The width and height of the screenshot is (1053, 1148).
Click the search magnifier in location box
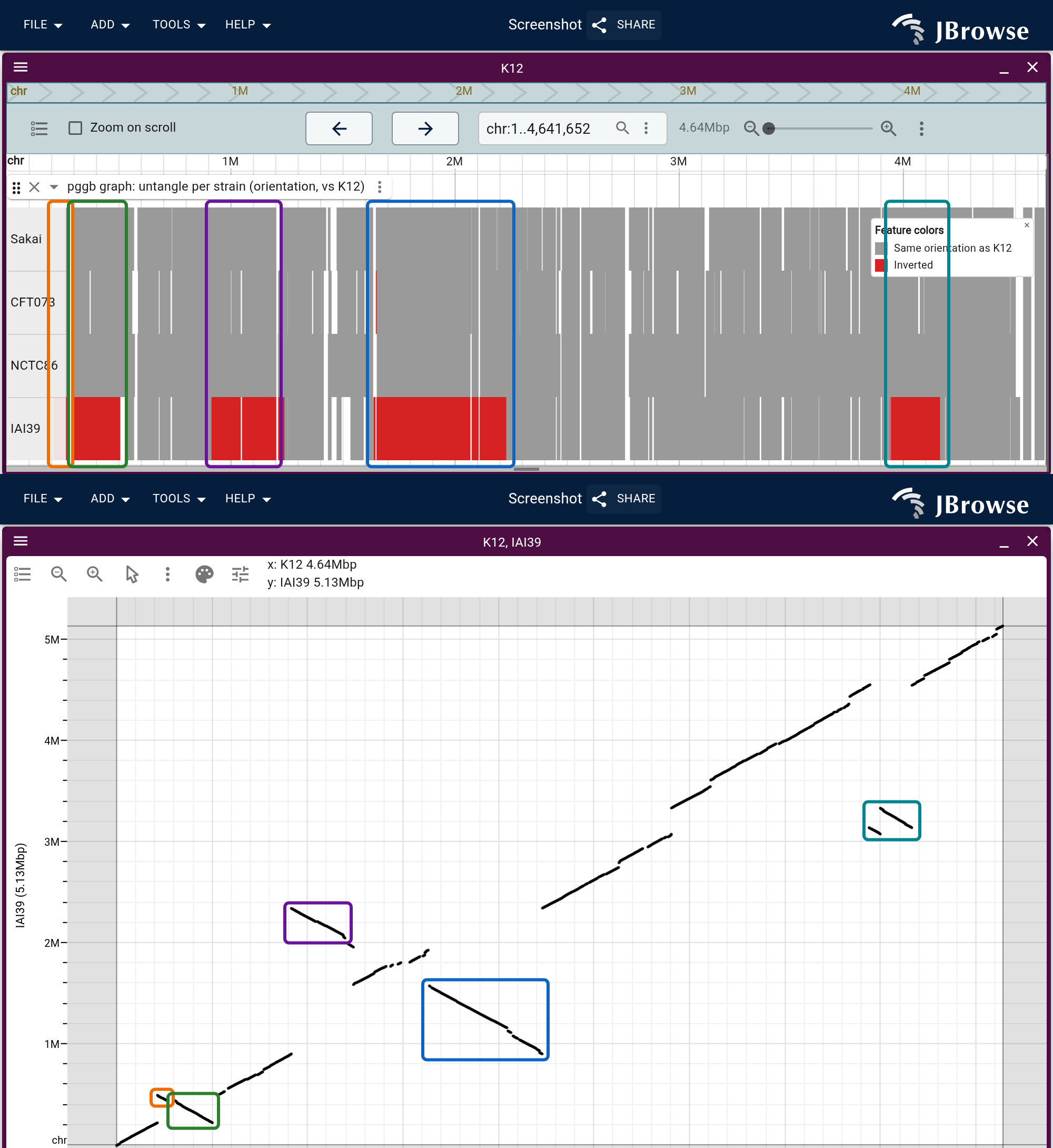(622, 128)
